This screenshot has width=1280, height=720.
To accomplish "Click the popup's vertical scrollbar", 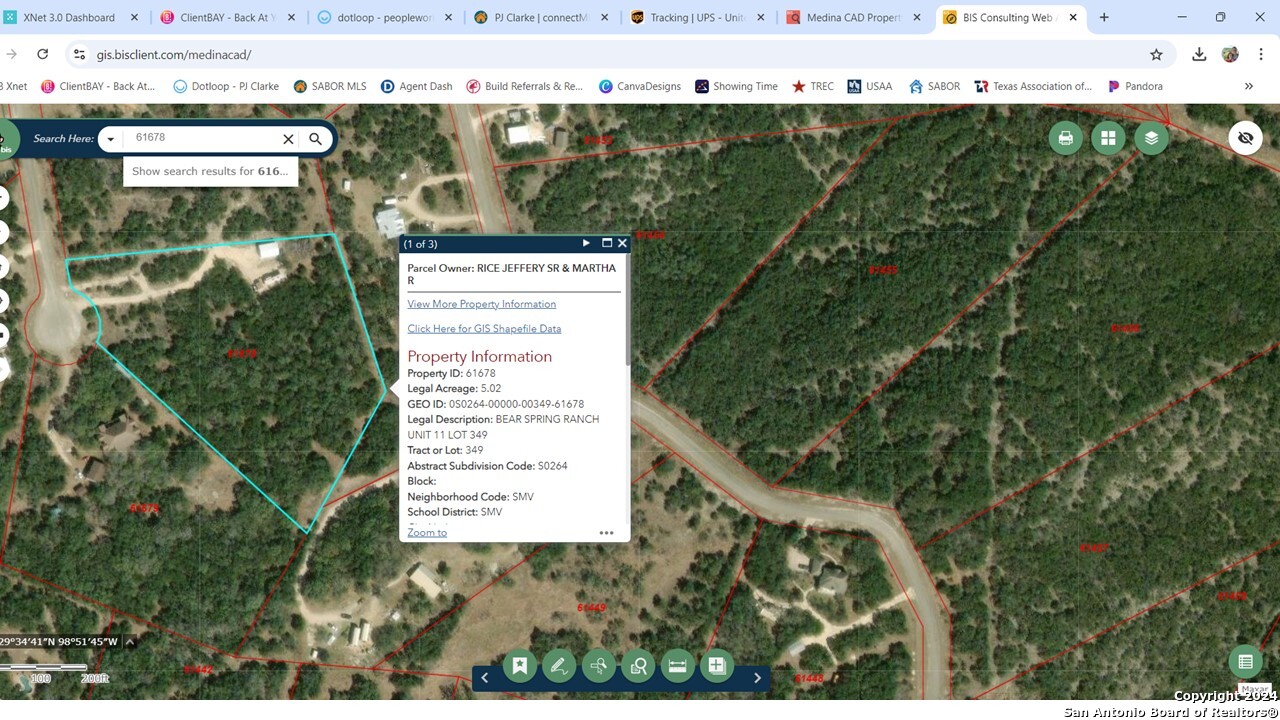I will [627, 312].
